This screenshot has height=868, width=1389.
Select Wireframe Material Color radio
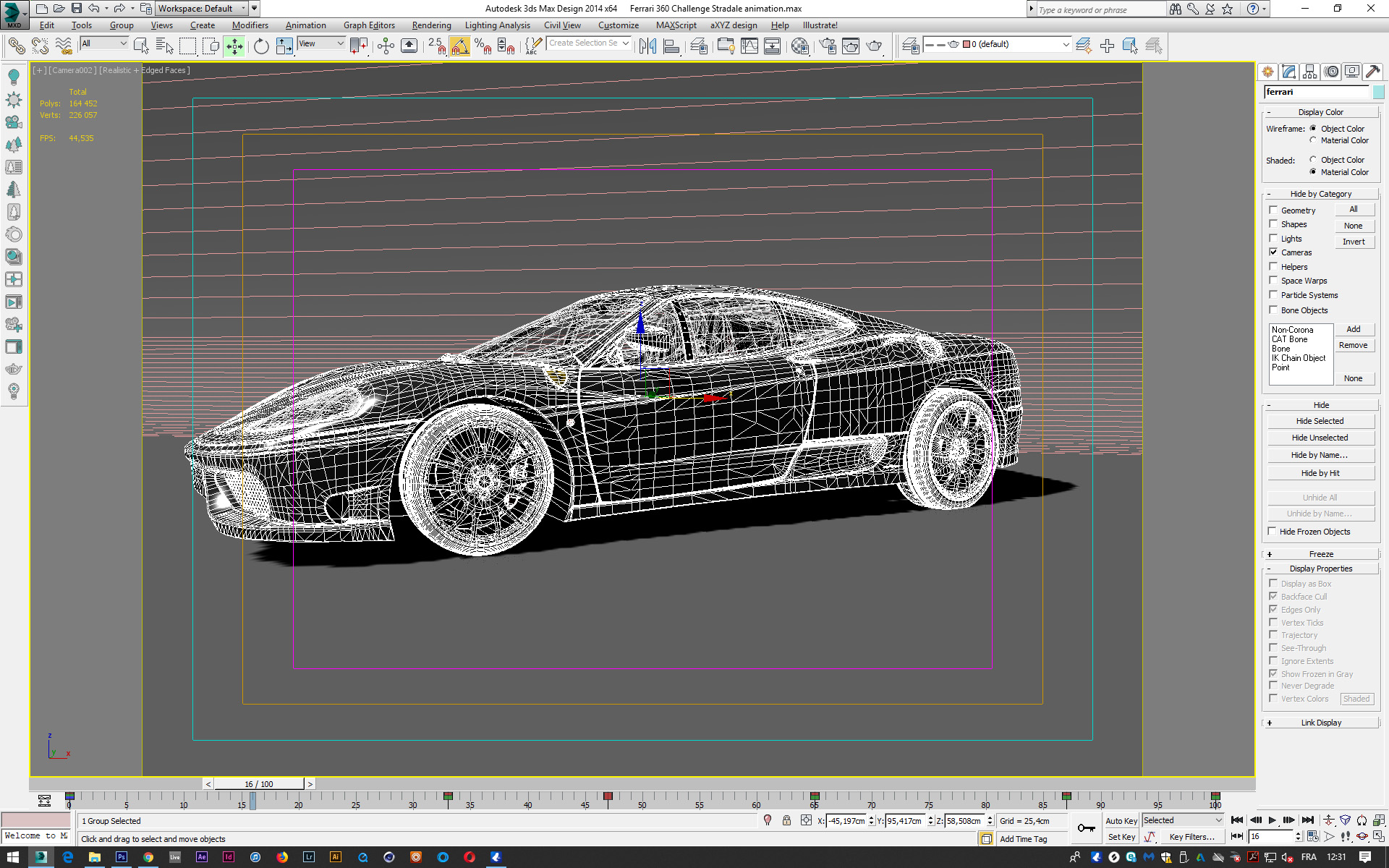[x=1313, y=140]
